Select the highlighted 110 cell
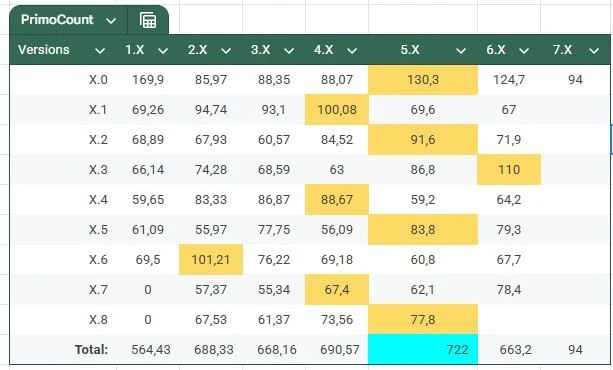The image size is (613, 370). tap(509, 170)
